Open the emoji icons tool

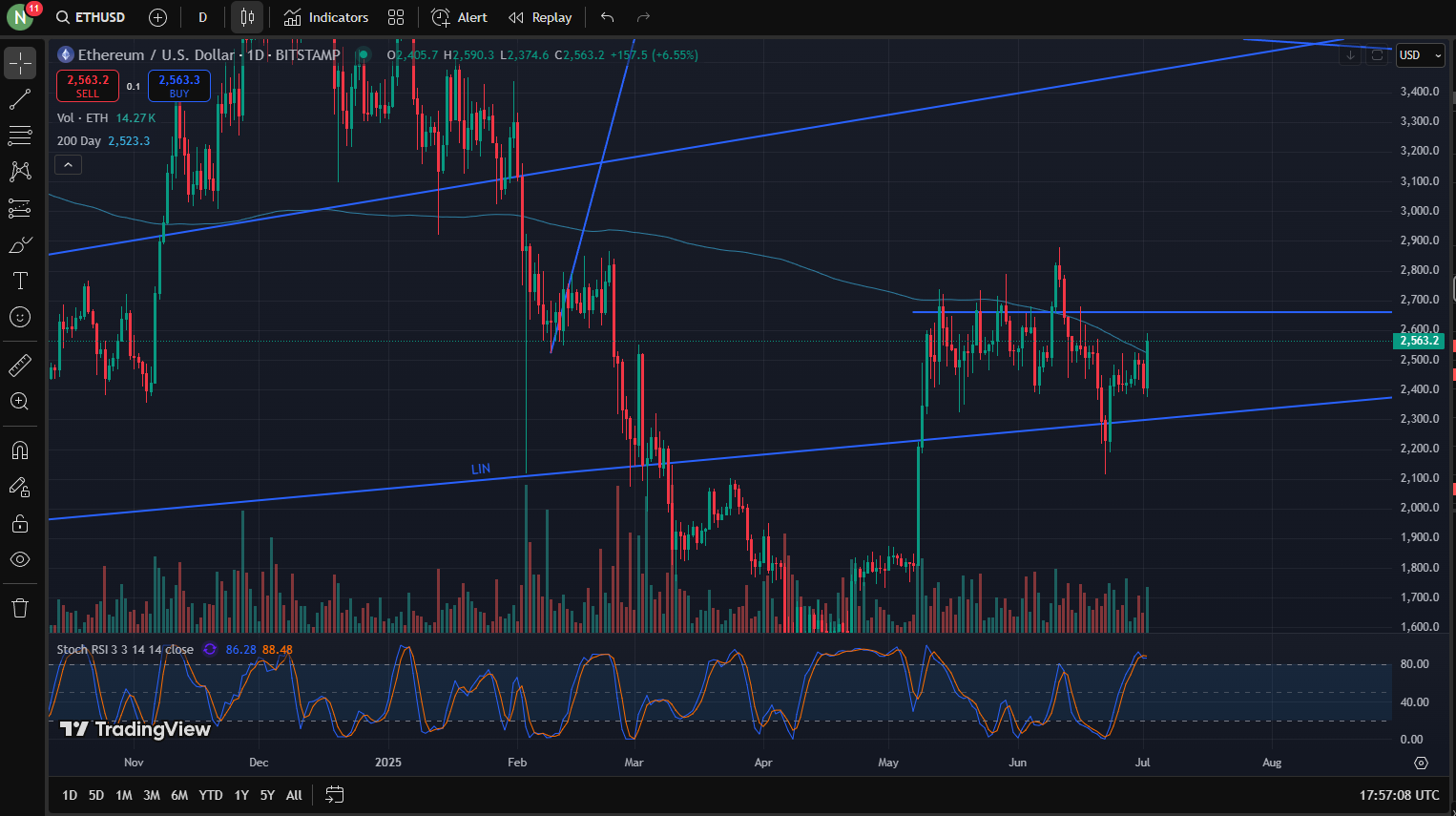point(20,317)
